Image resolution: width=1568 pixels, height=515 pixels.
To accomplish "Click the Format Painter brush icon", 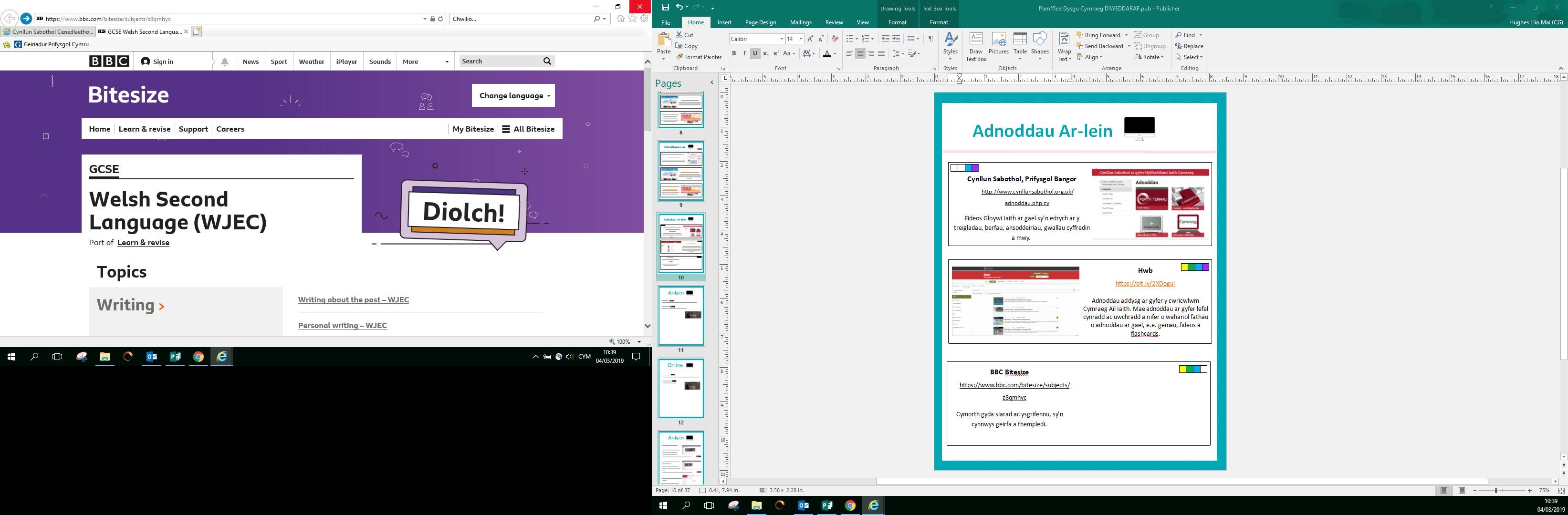I will pos(680,57).
